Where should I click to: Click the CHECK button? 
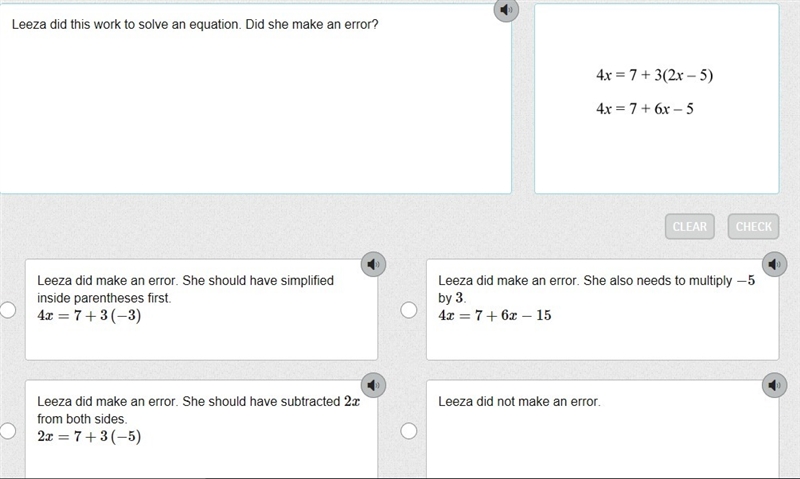click(754, 226)
